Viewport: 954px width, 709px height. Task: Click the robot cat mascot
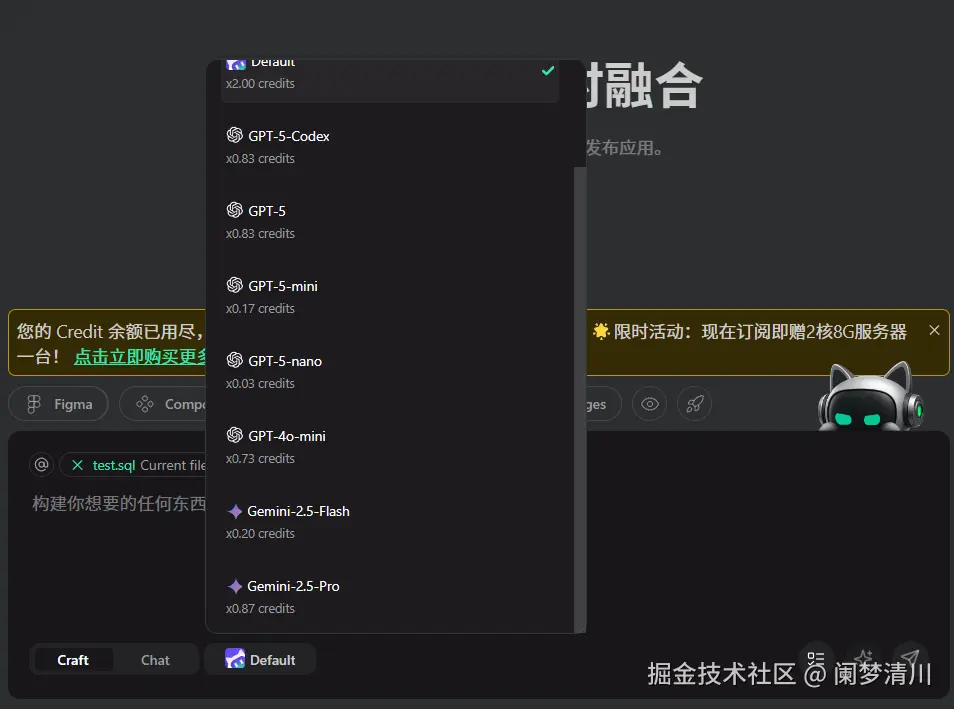pyautogui.click(x=870, y=397)
